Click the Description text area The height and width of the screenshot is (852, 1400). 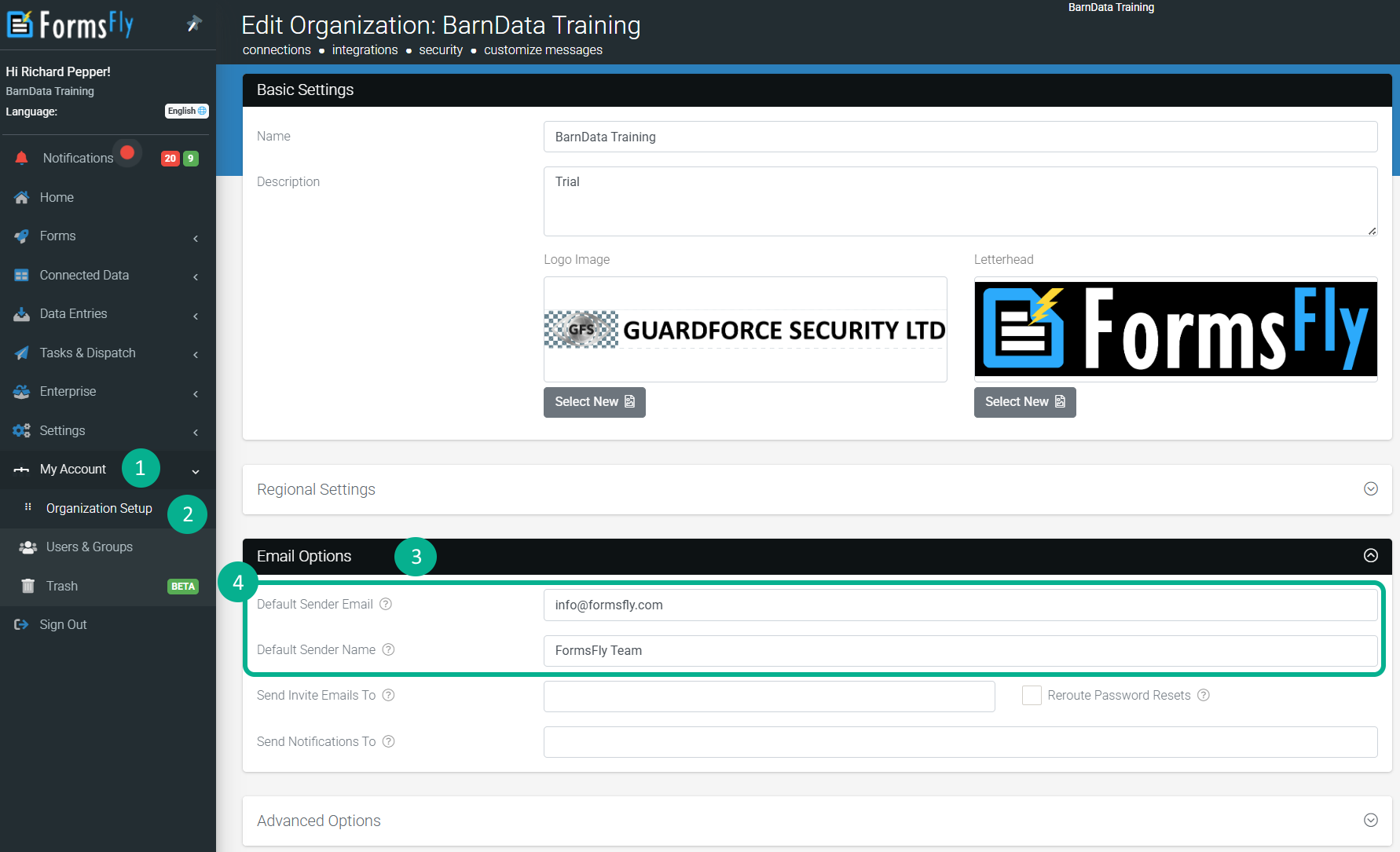click(960, 201)
